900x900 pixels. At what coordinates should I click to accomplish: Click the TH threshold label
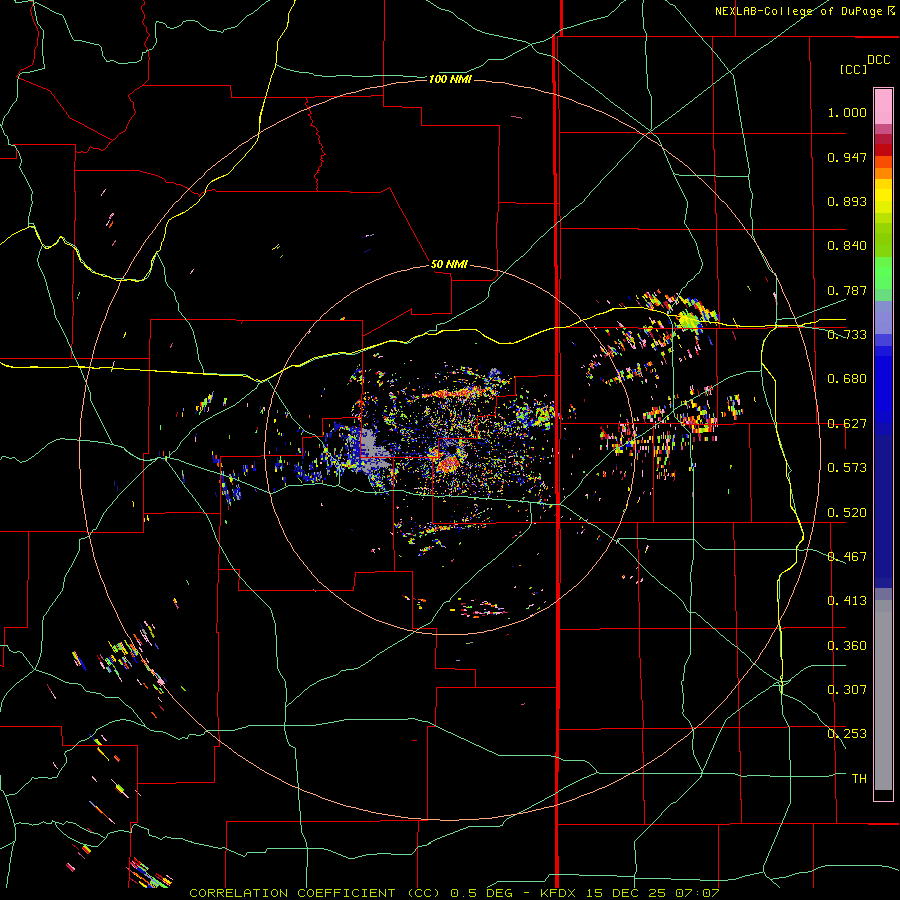tap(859, 779)
